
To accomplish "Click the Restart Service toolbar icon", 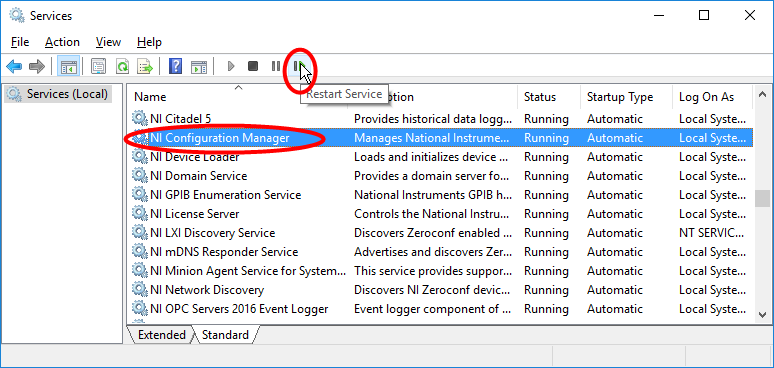I will point(299,66).
